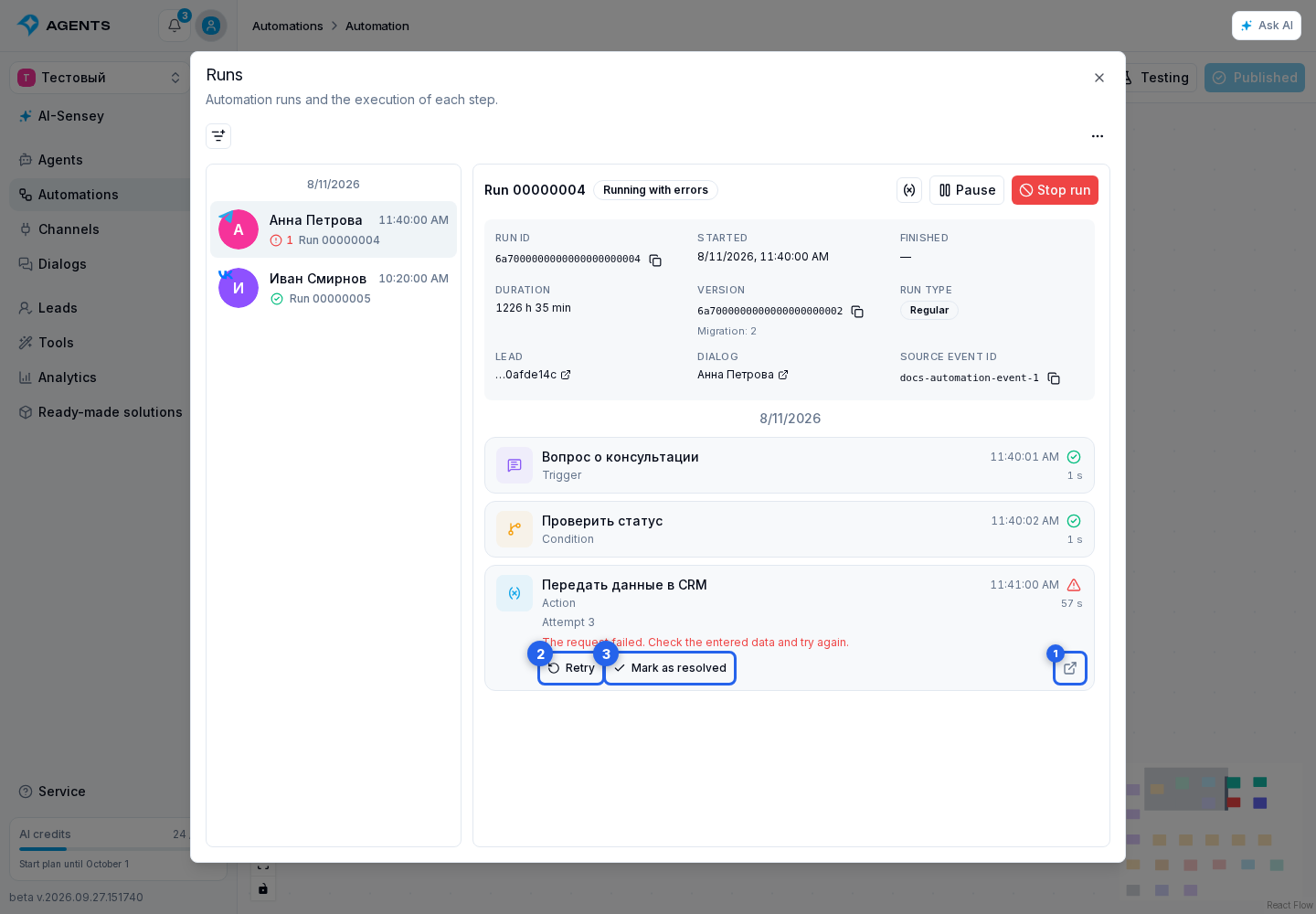This screenshot has height=914, width=1316.
Task: Pause the current run
Action: point(967,190)
